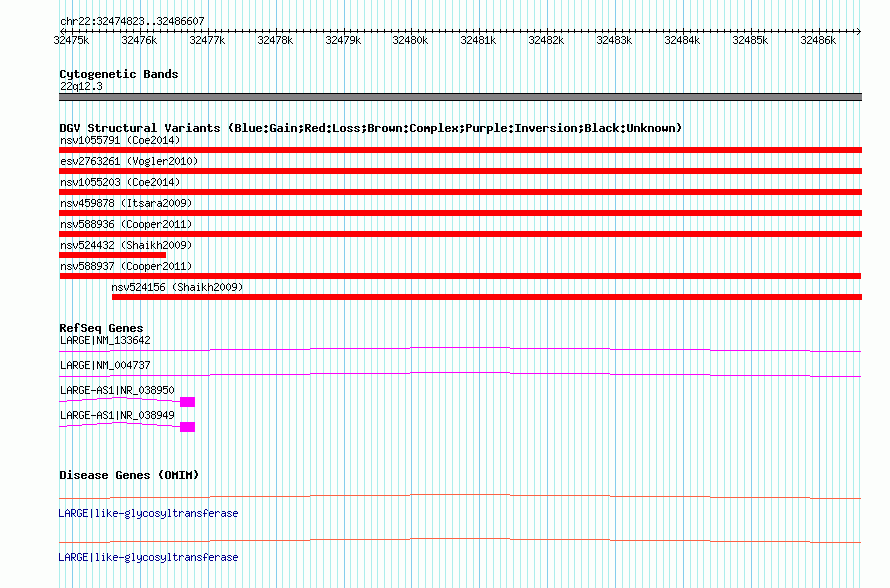Image resolution: width=890 pixels, height=588 pixels.
Task: Click the 32481k ruler tick label
Action: pos(478,40)
